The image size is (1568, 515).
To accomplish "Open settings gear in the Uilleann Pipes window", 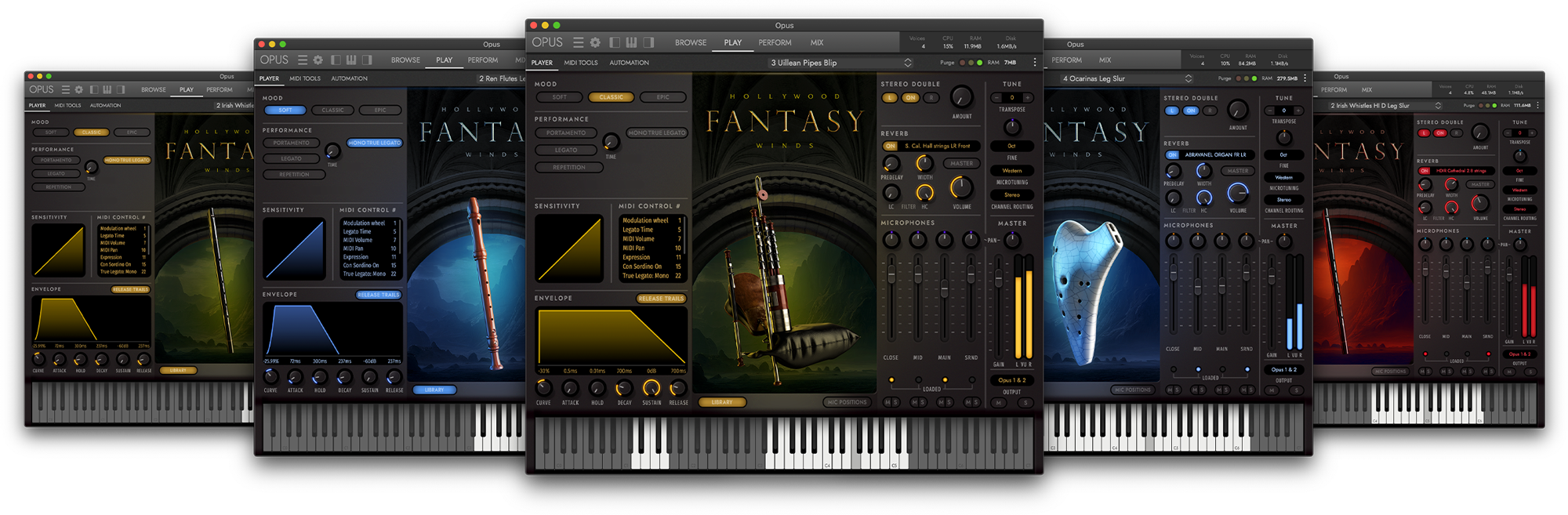I will pos(595,42).
